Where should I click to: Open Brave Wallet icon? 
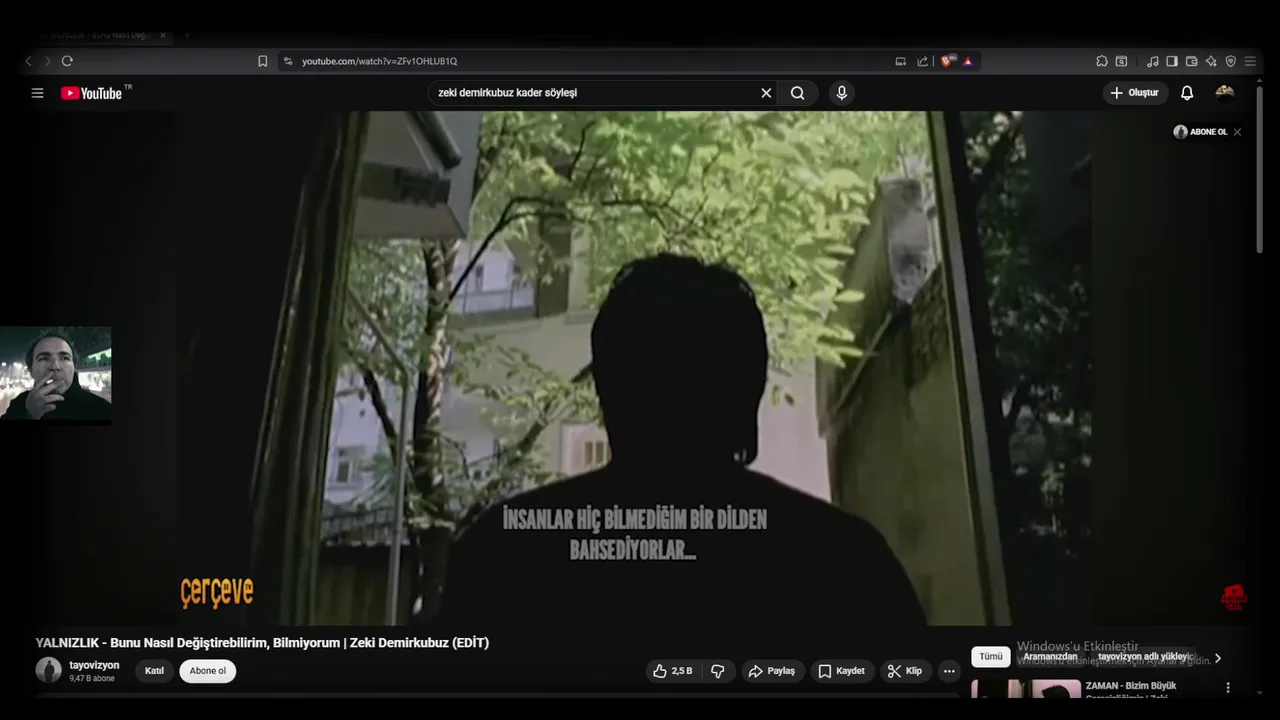1191,61
